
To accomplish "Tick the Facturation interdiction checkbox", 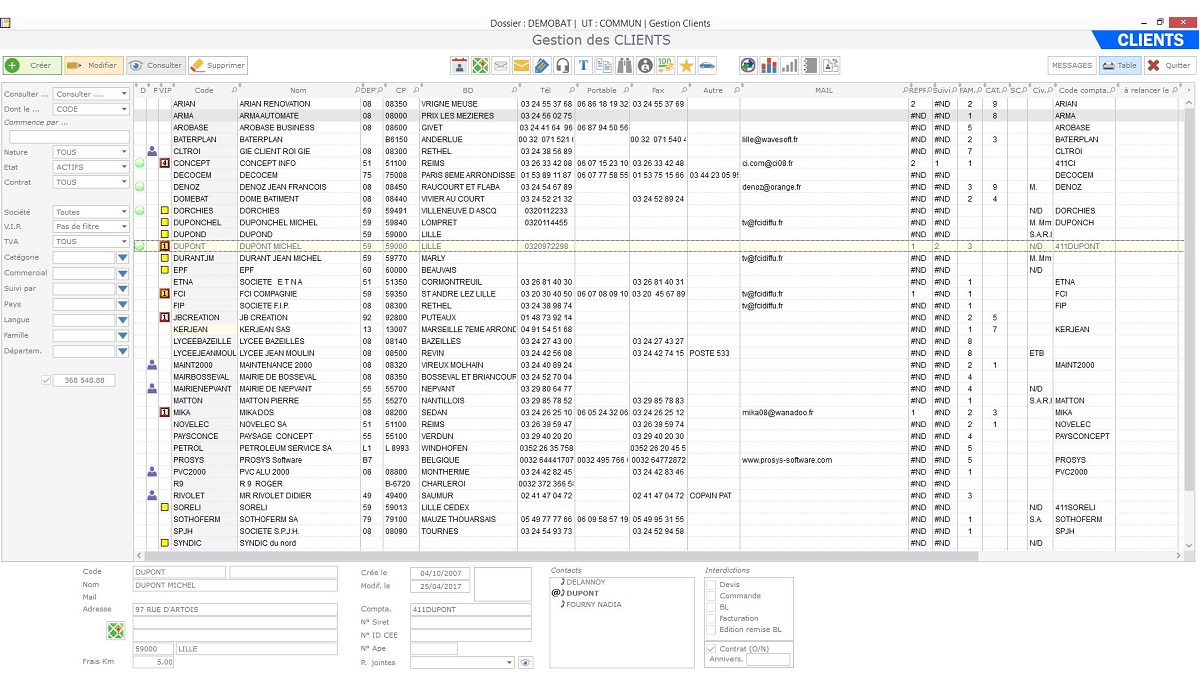I will (x=711, y=619).
